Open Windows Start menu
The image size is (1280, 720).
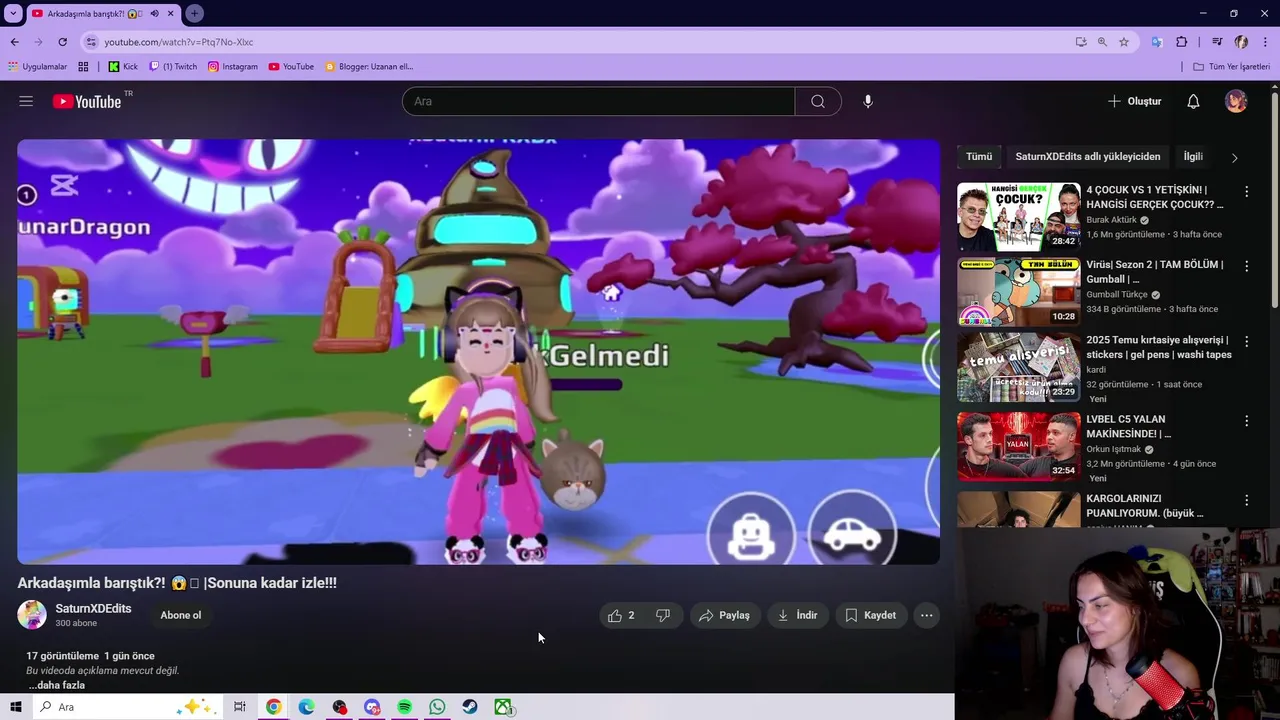(15, 707)
